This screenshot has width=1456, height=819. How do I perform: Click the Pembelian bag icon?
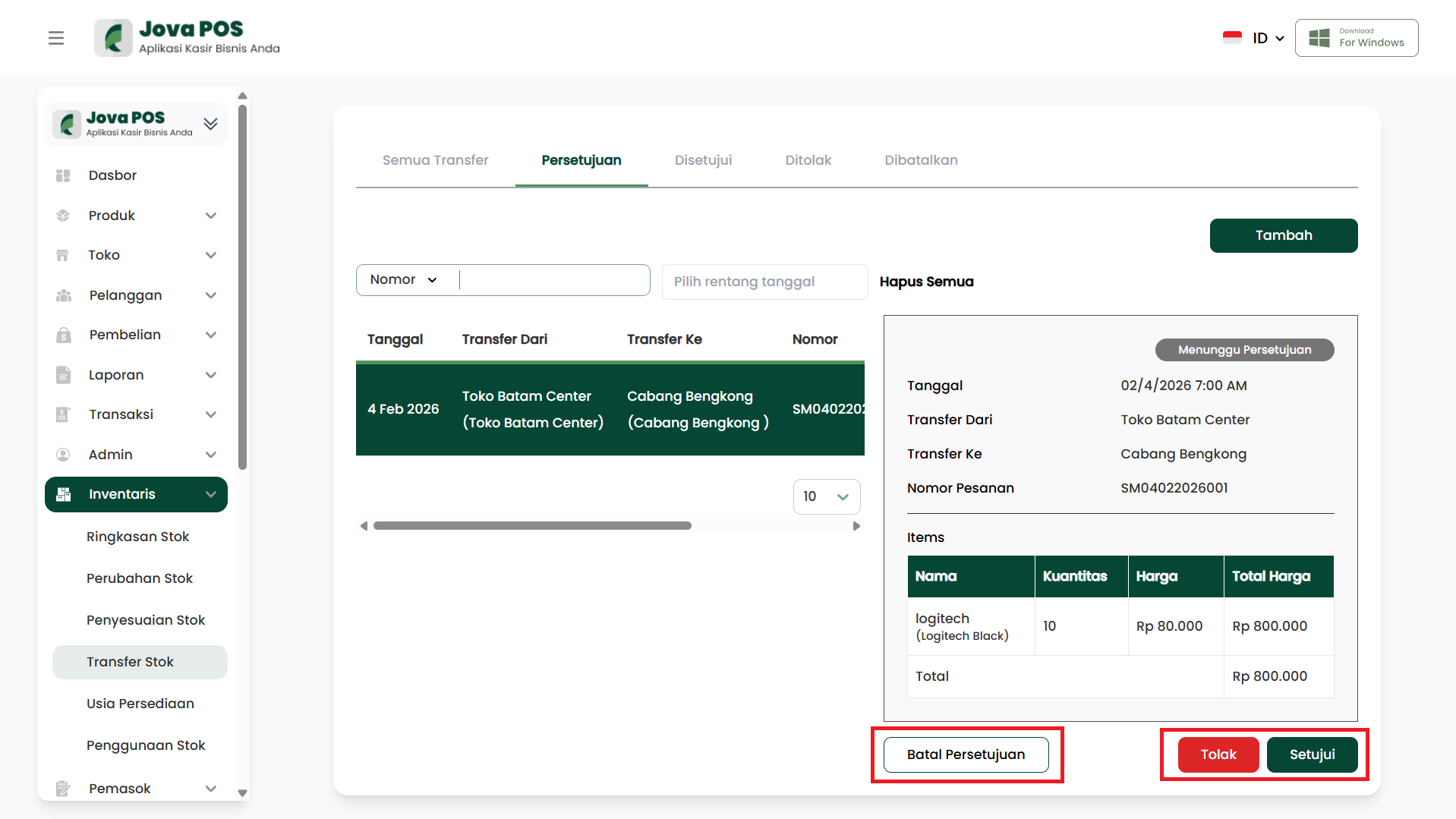(63, 335)
